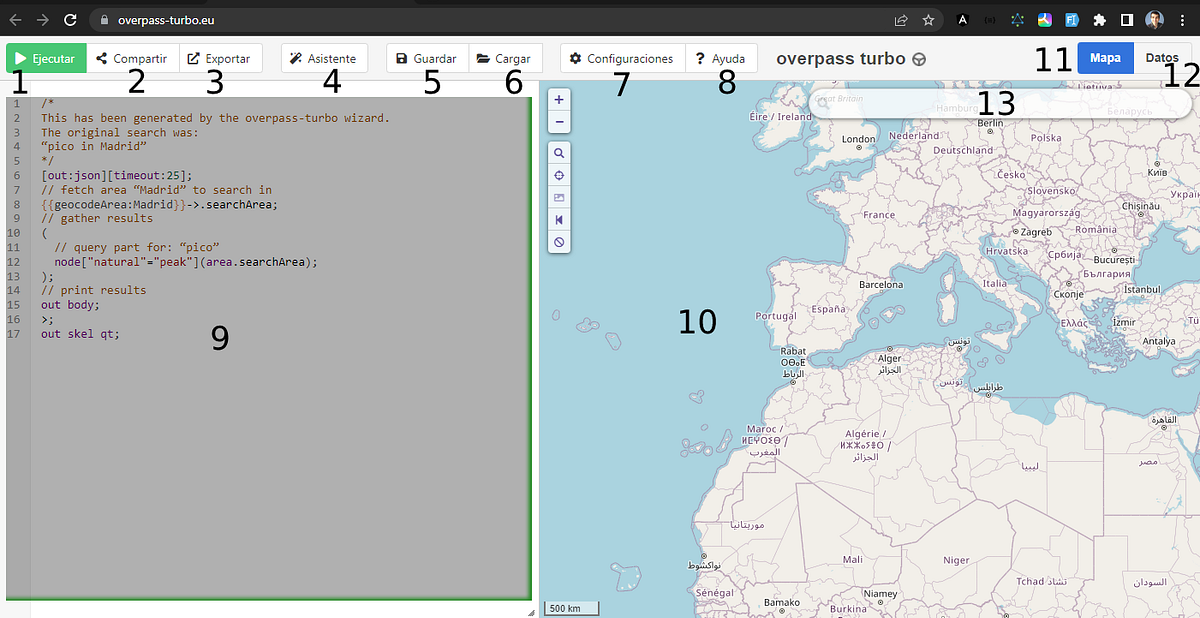This screenshot has height=618, width=1200.
Task: Save the query using Guardar
Action: click(426, 58)
